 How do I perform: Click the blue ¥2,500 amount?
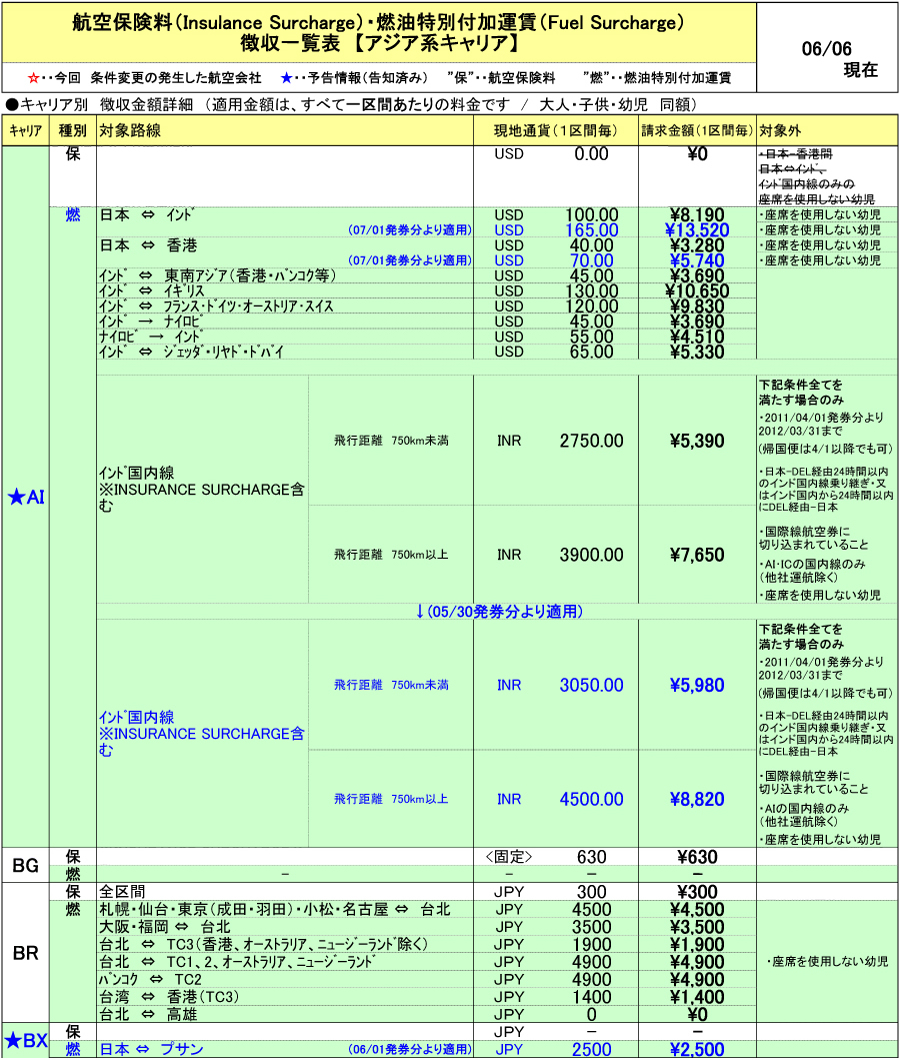pyautogui.click(x=697, y=1049)
